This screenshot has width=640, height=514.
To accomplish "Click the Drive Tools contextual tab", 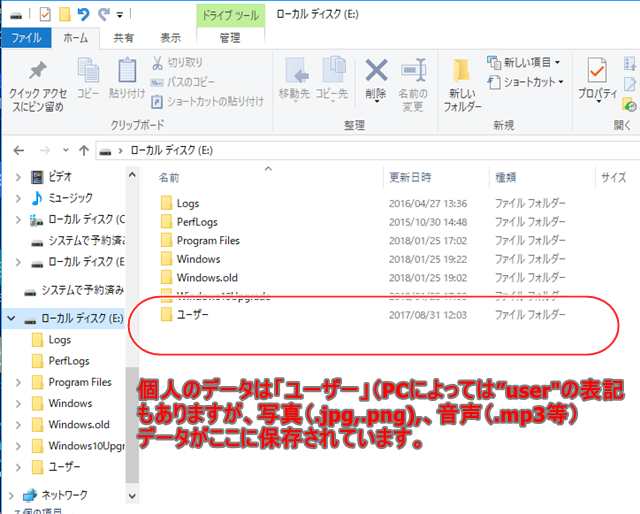I will point(231,16).
